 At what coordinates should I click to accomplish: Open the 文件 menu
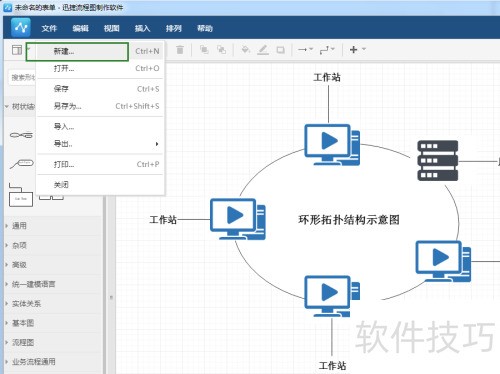(49, 28)
